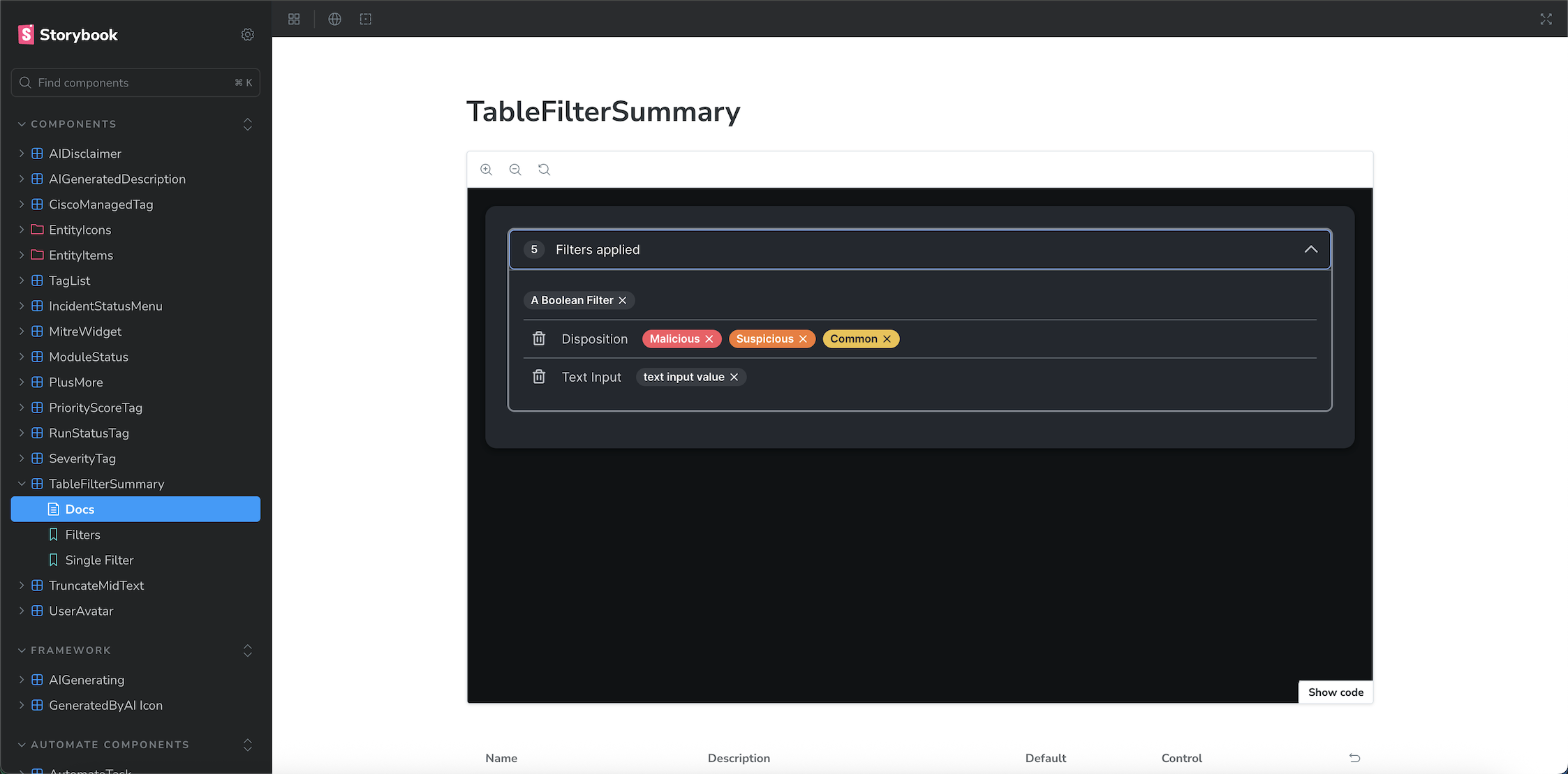Screen dimensions: 1568x774
Task: Remove the Malicious disposition tag
Action: [710, 338]
